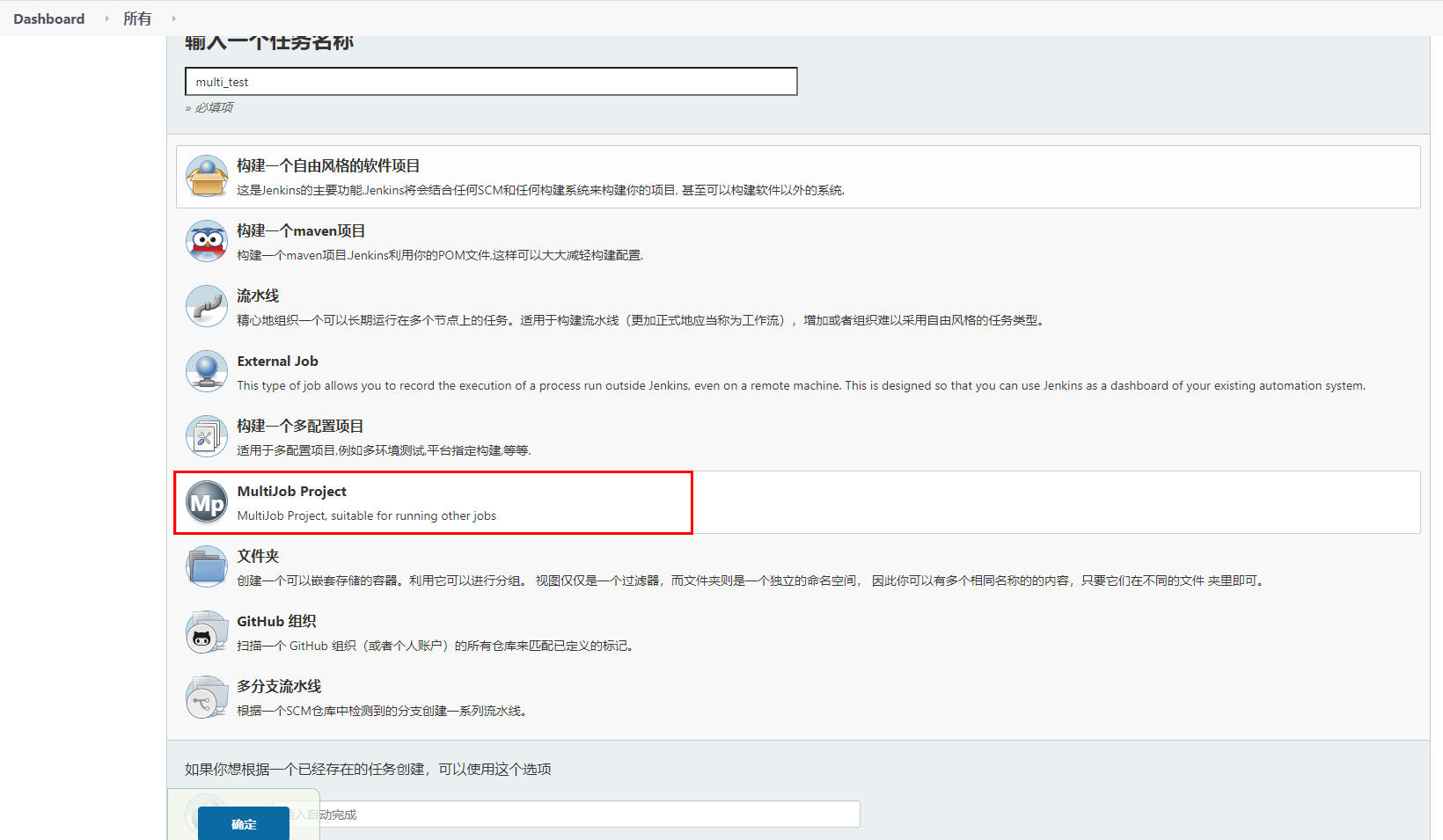
Task: Click 'MultiJob Project, suitable for running other jobs' description
Action: [367, 516]
